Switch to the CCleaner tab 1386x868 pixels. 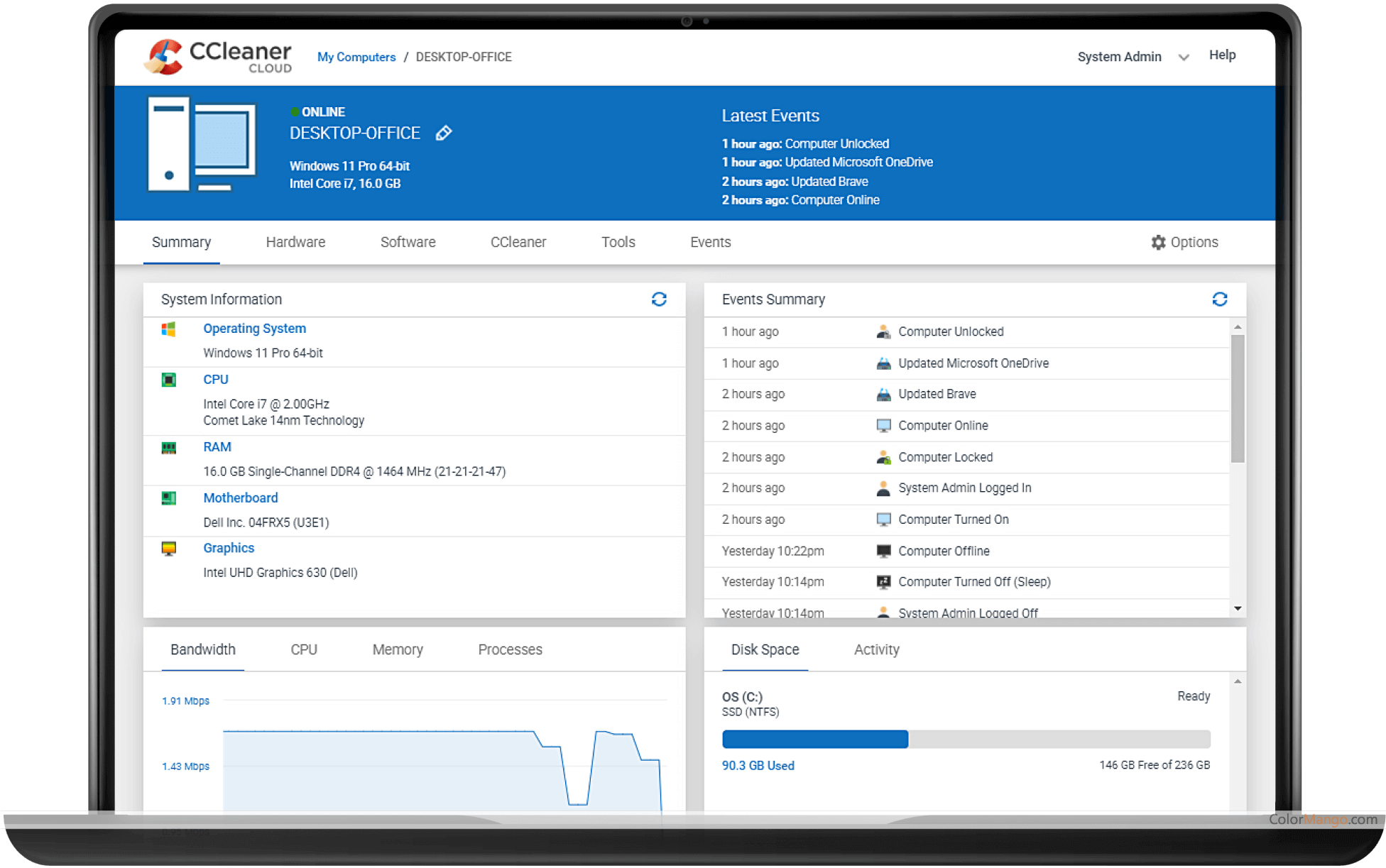tap(518, 242)
